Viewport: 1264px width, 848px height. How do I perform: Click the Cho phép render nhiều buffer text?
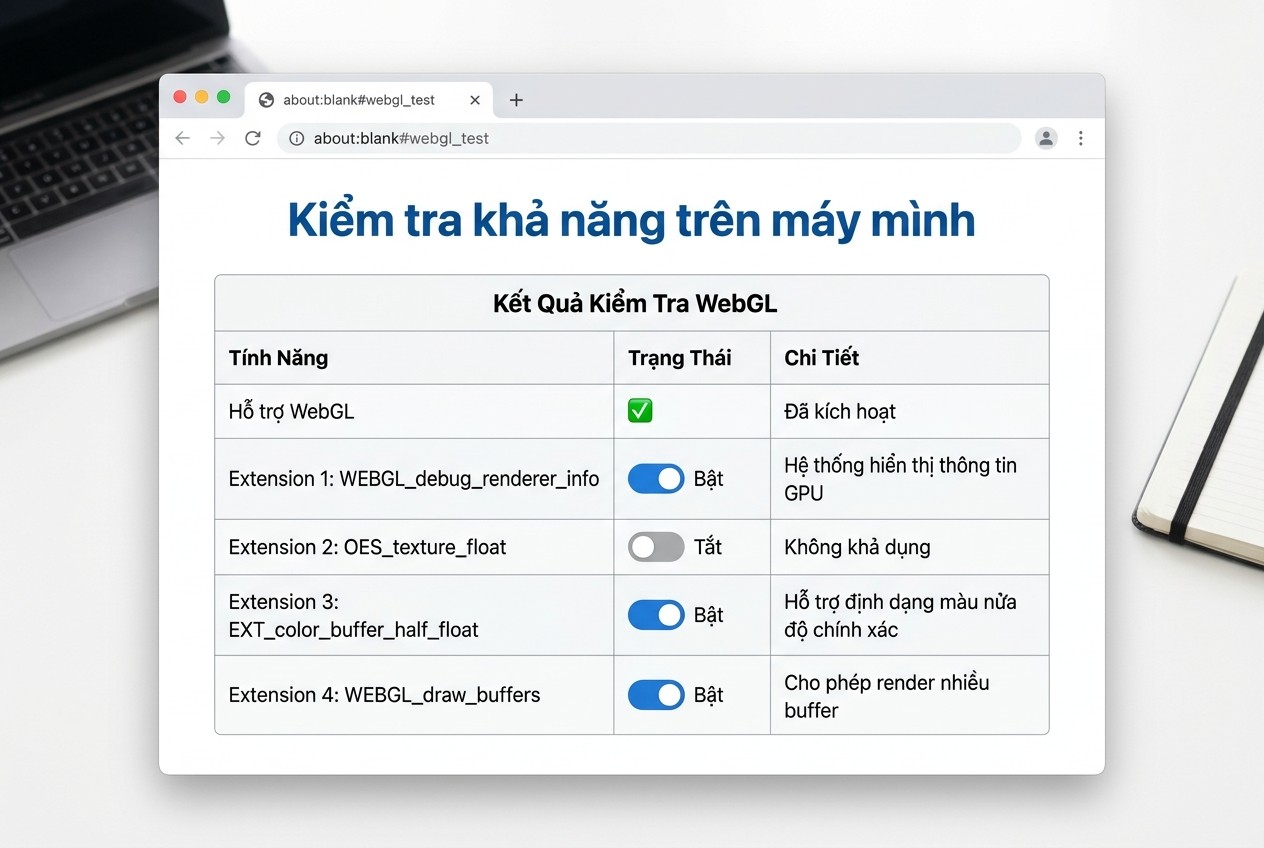click(x=887, y=696)
